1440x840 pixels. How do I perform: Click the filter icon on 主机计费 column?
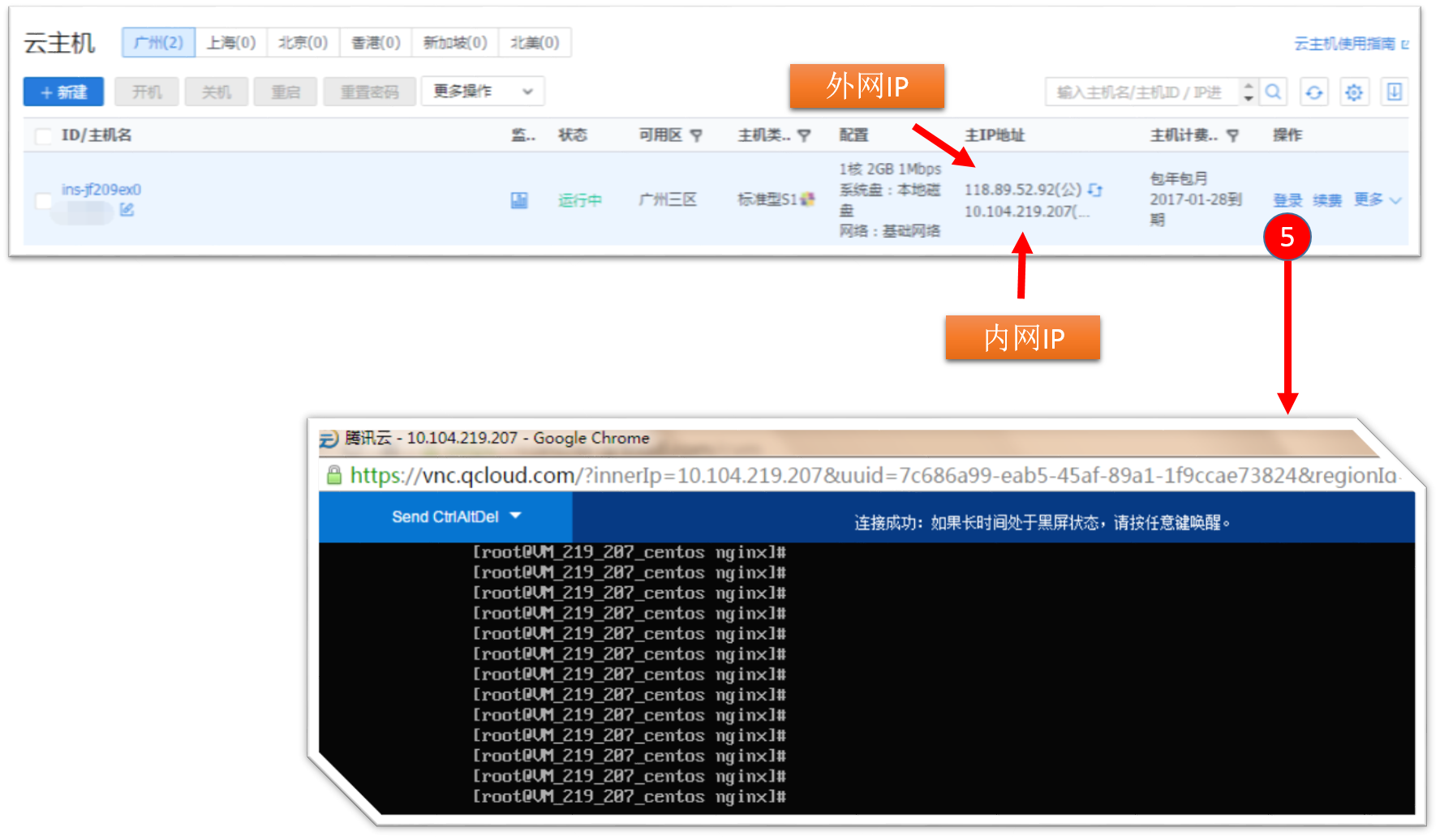[1232, 135]
